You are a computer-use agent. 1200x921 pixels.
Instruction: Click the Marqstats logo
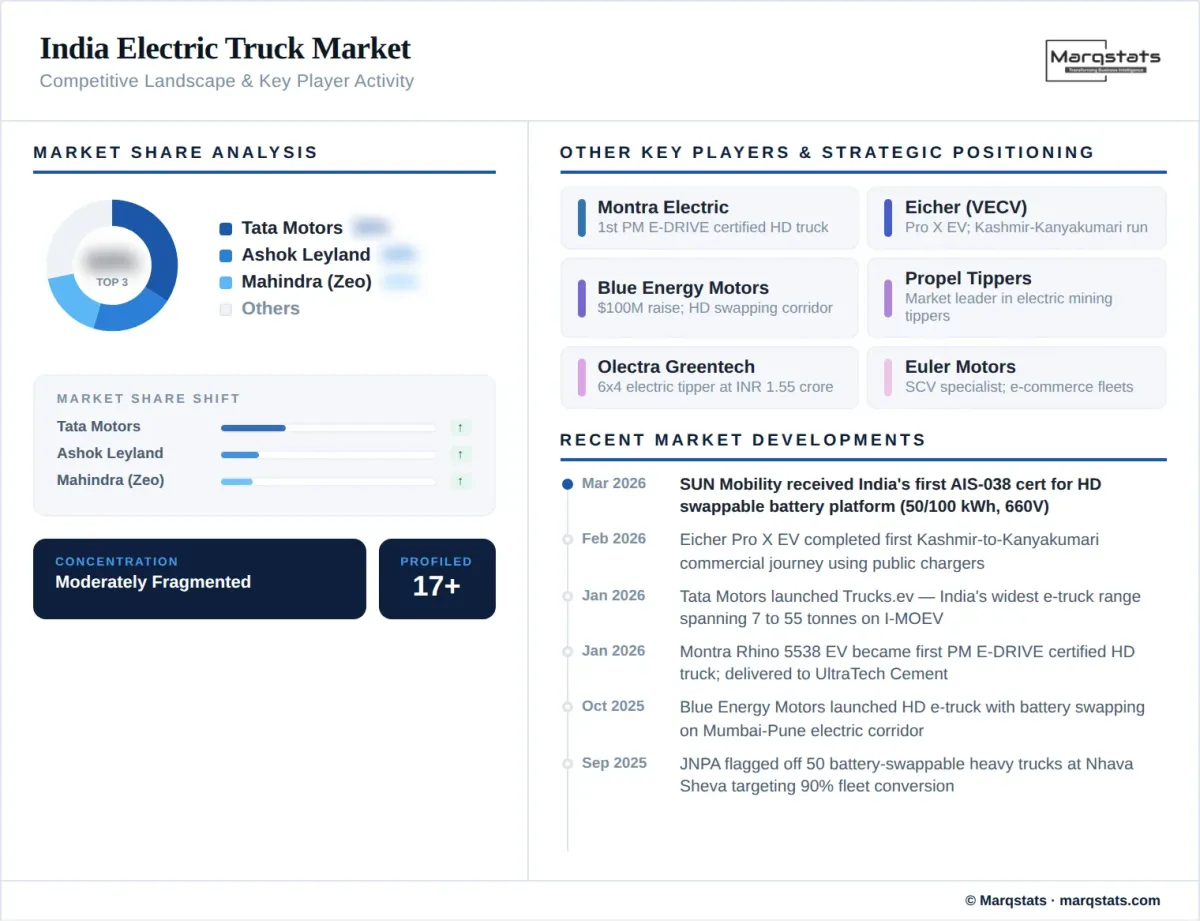[1103, 60]
